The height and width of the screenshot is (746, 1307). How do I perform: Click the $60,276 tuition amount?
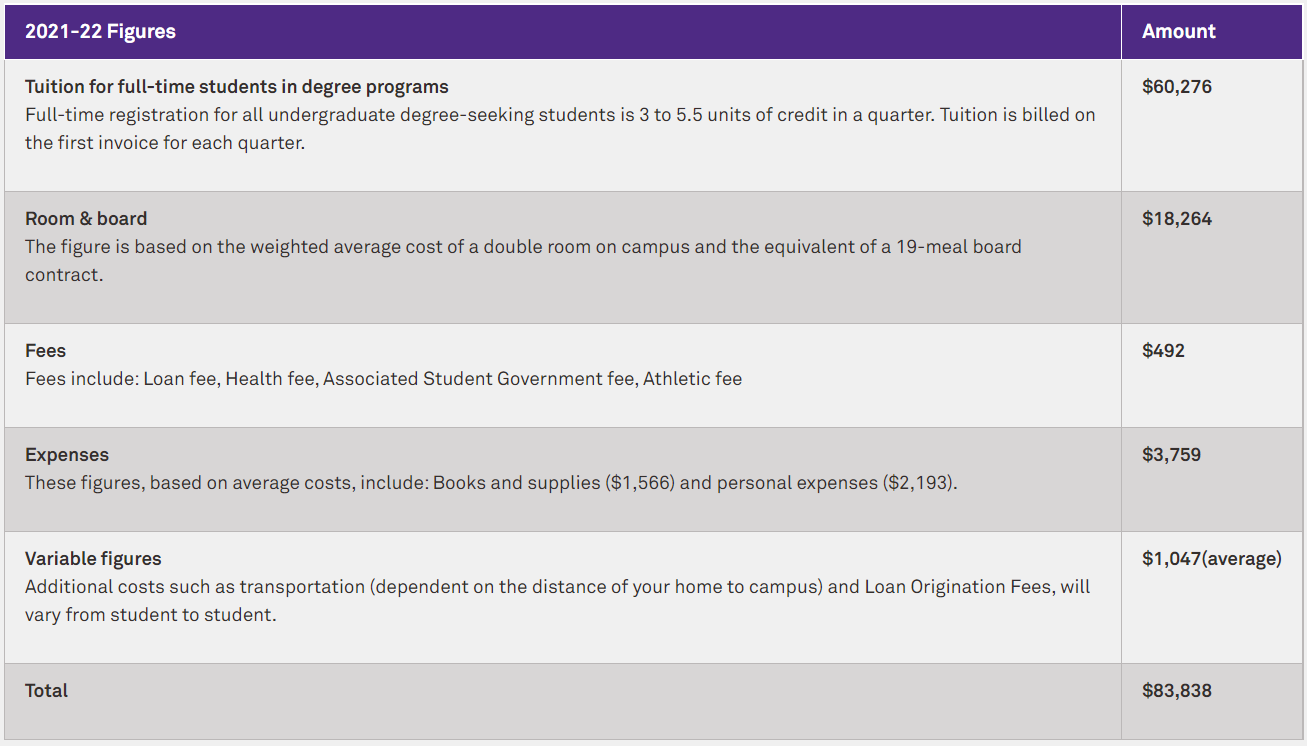tap(1177, 87)
